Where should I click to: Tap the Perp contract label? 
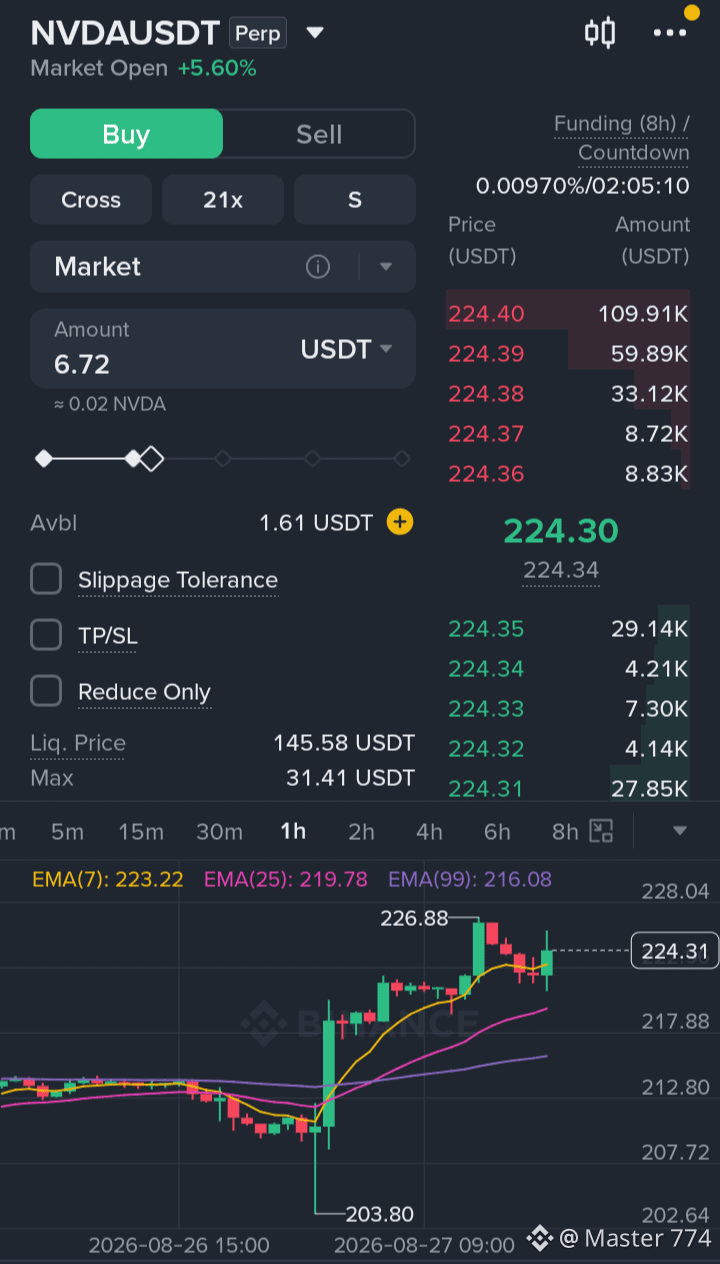(x=258, y=33)
